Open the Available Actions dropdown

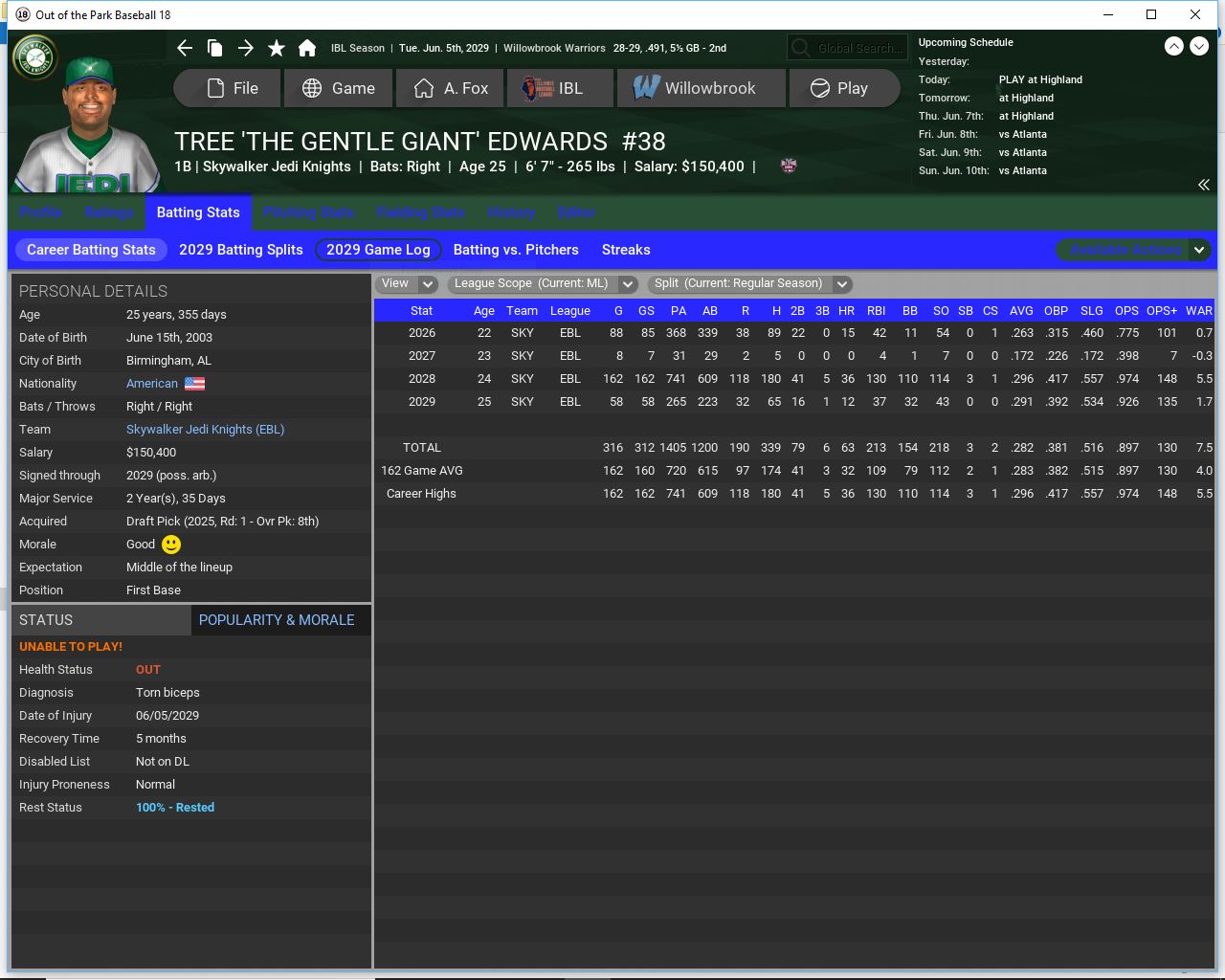pos(1133,250)
